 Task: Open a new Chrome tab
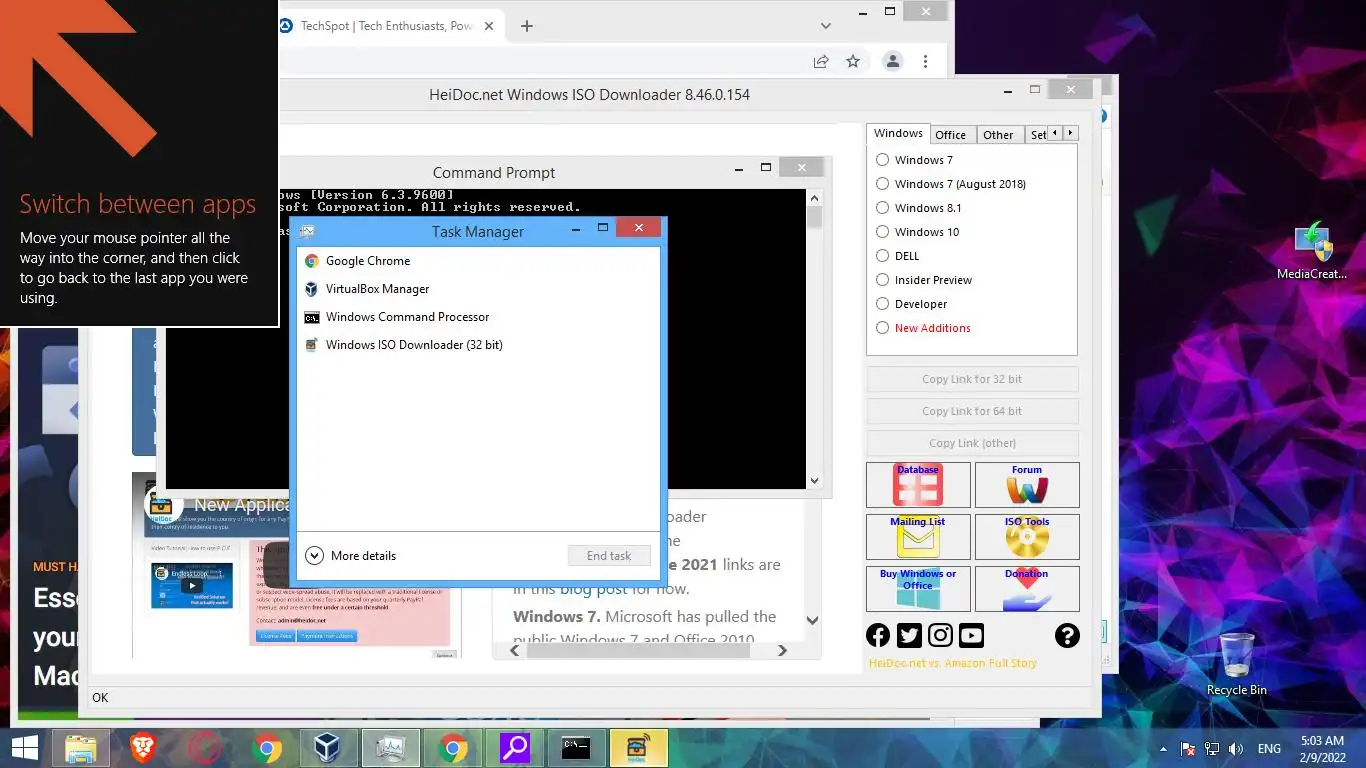click(527, 26)
